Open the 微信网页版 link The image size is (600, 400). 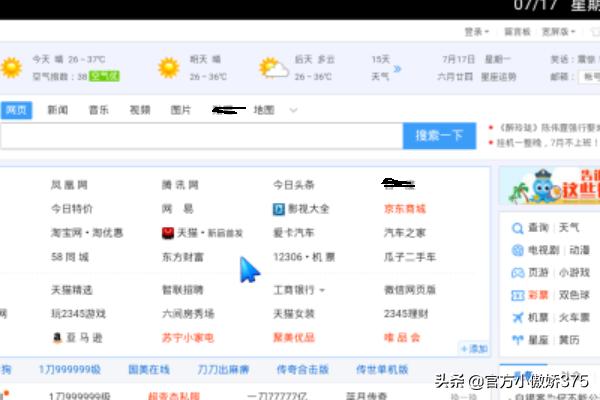(x=410, y=290)
